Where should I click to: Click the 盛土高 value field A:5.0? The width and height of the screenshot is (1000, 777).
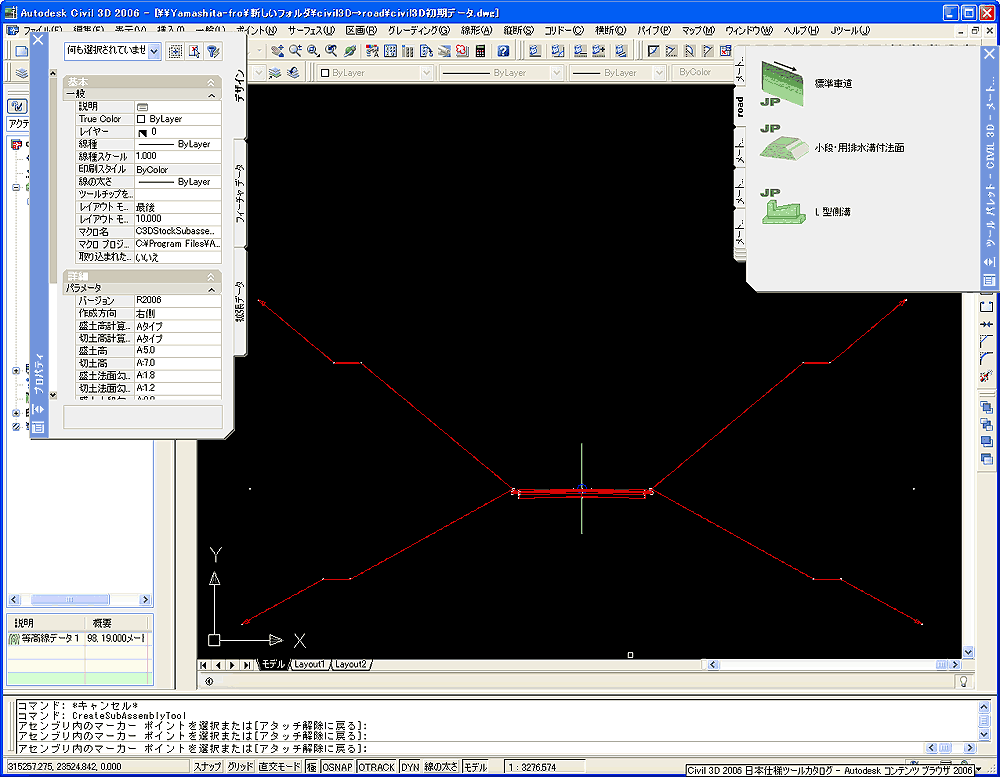tap(177, 351)
